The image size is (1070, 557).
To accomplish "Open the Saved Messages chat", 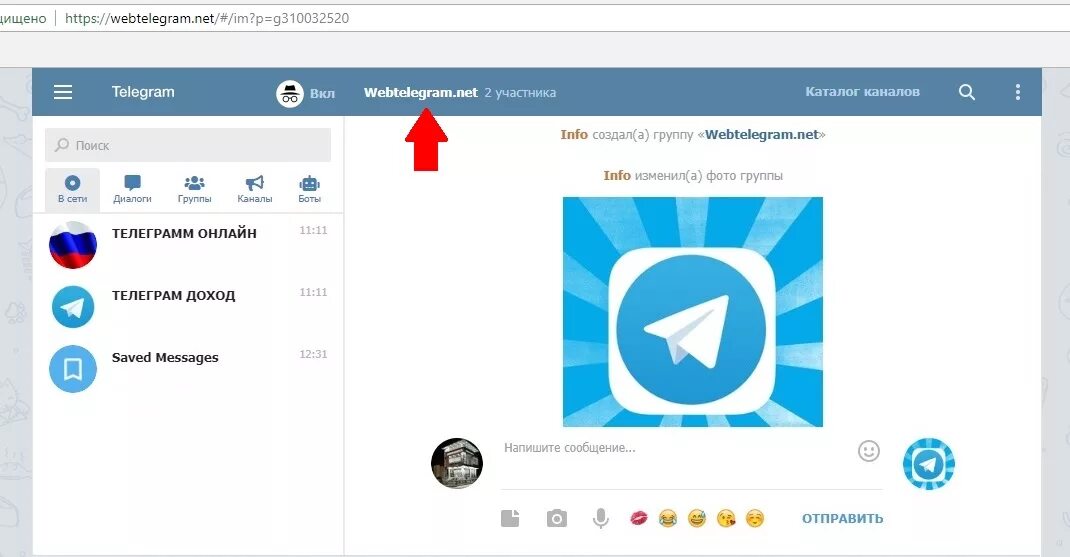I will pos(188,369).
